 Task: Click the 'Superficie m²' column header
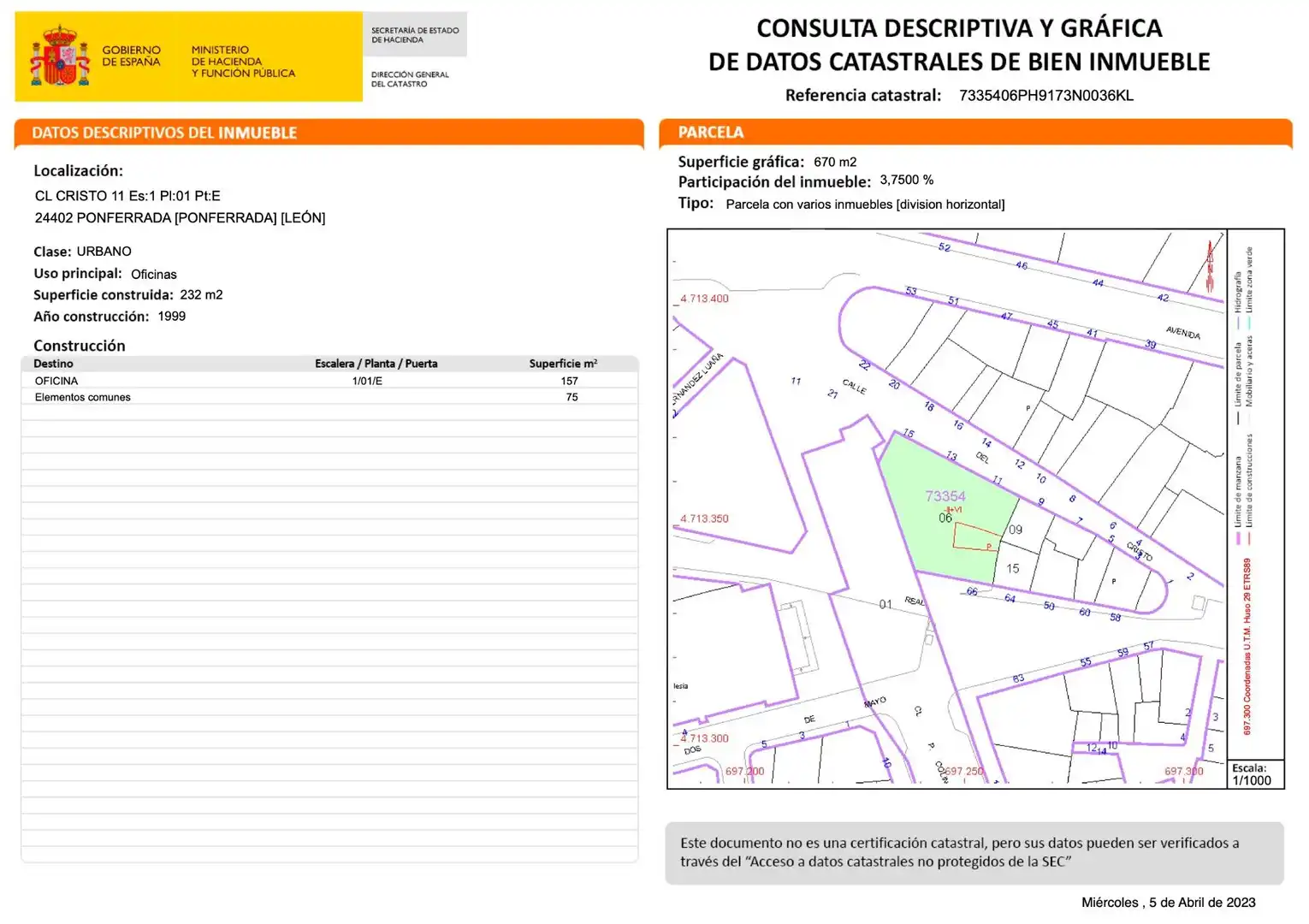click(563, 364)
